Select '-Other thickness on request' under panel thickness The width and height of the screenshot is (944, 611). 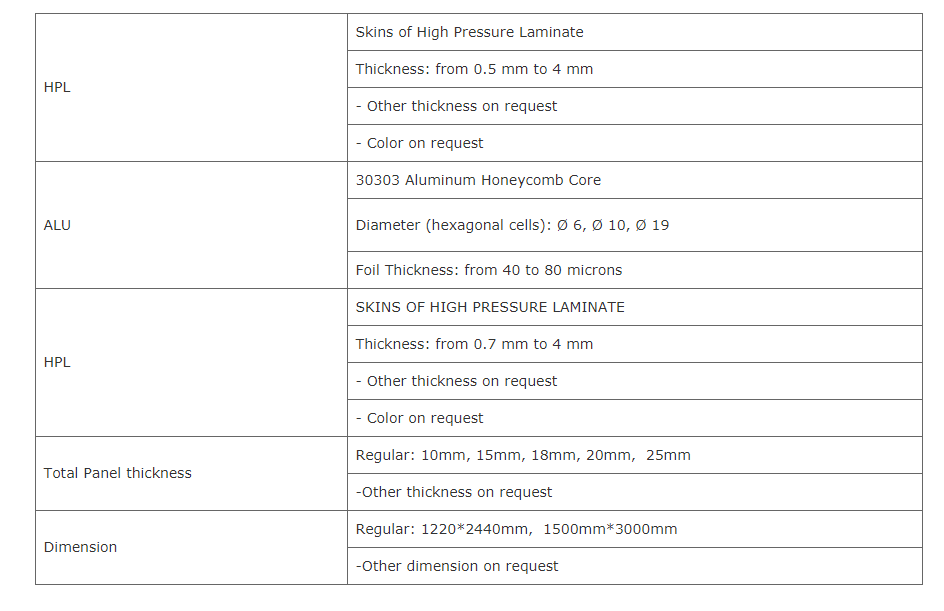pos(635,492)
